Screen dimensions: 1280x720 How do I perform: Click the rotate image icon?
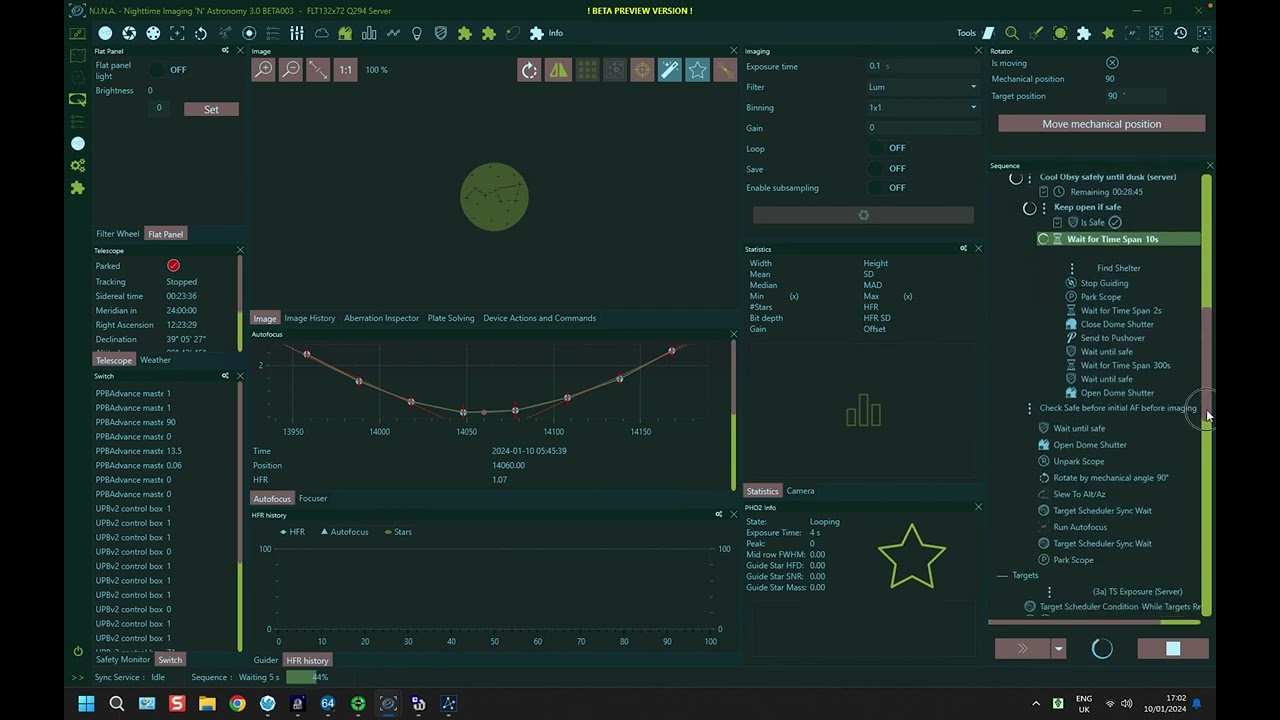[x=530, y=70]
